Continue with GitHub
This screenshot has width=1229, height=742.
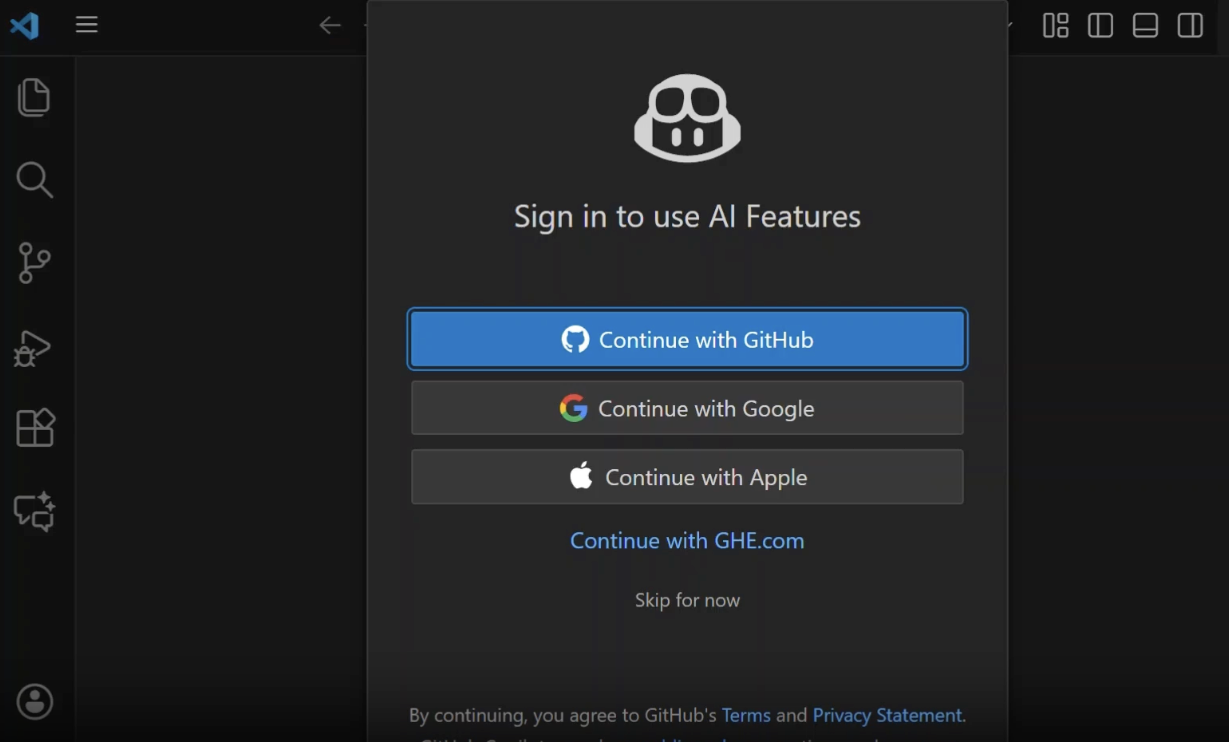click(x=687, y=339)
